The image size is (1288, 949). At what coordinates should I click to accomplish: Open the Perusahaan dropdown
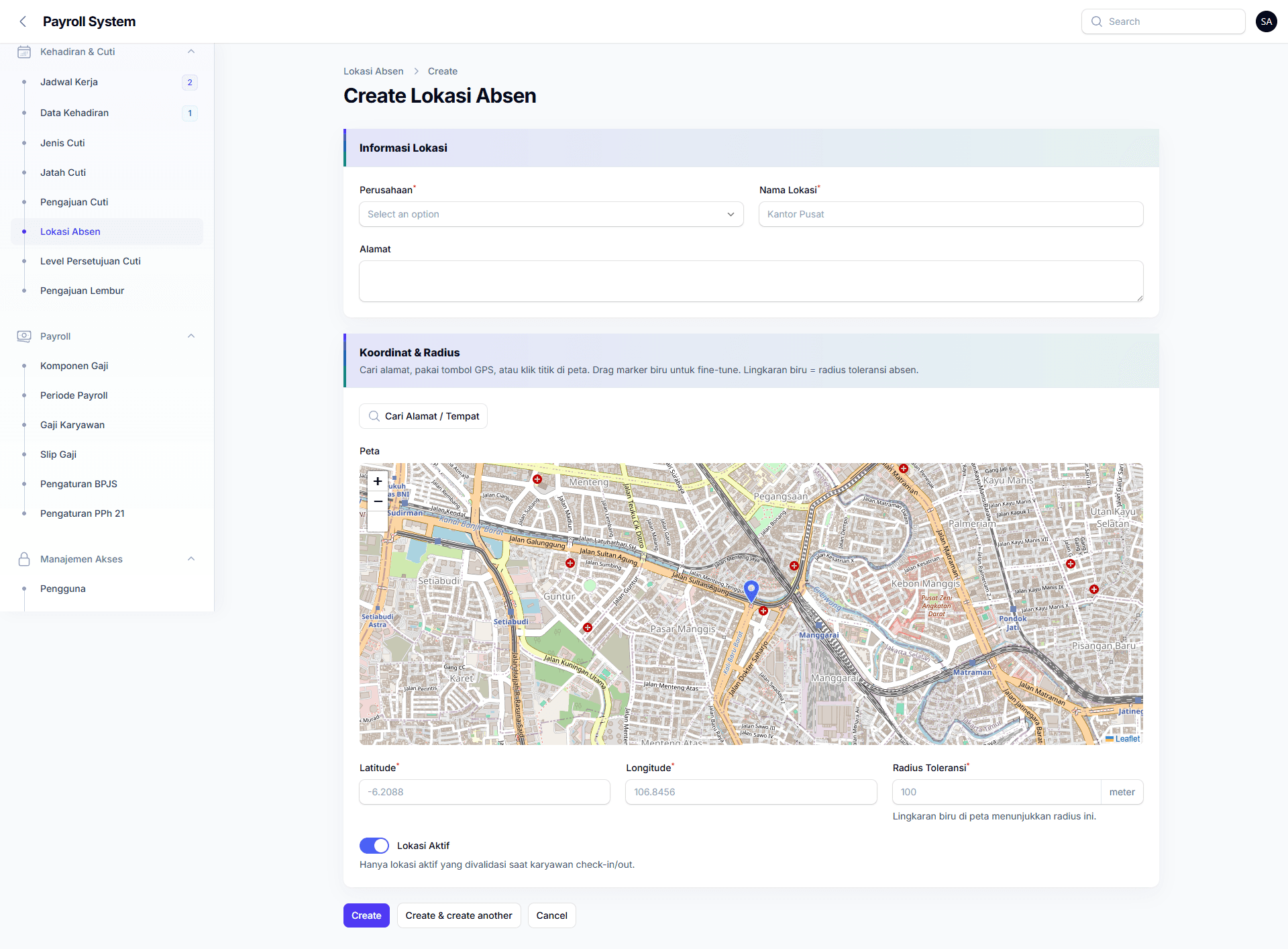click(551, 214)
